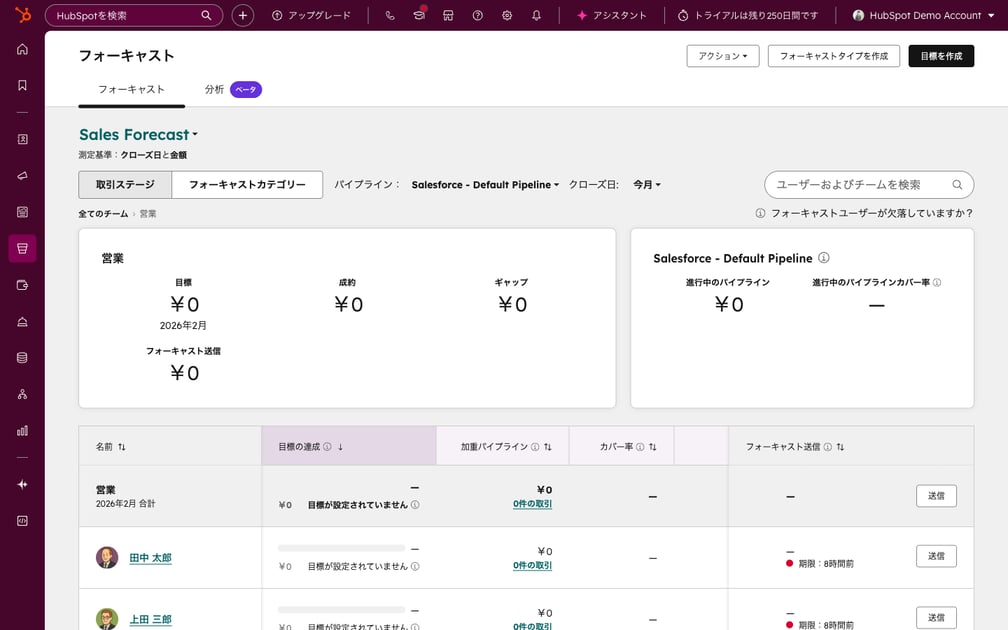Open the help question mark icon
Image resolution: width=1008 pixels, height=630 pixels.
point(477,15)
